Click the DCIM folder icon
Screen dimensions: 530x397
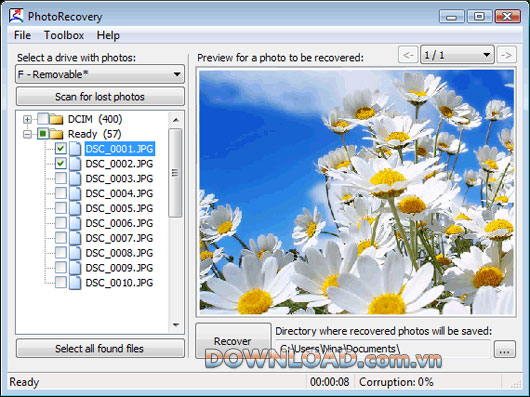56,119
